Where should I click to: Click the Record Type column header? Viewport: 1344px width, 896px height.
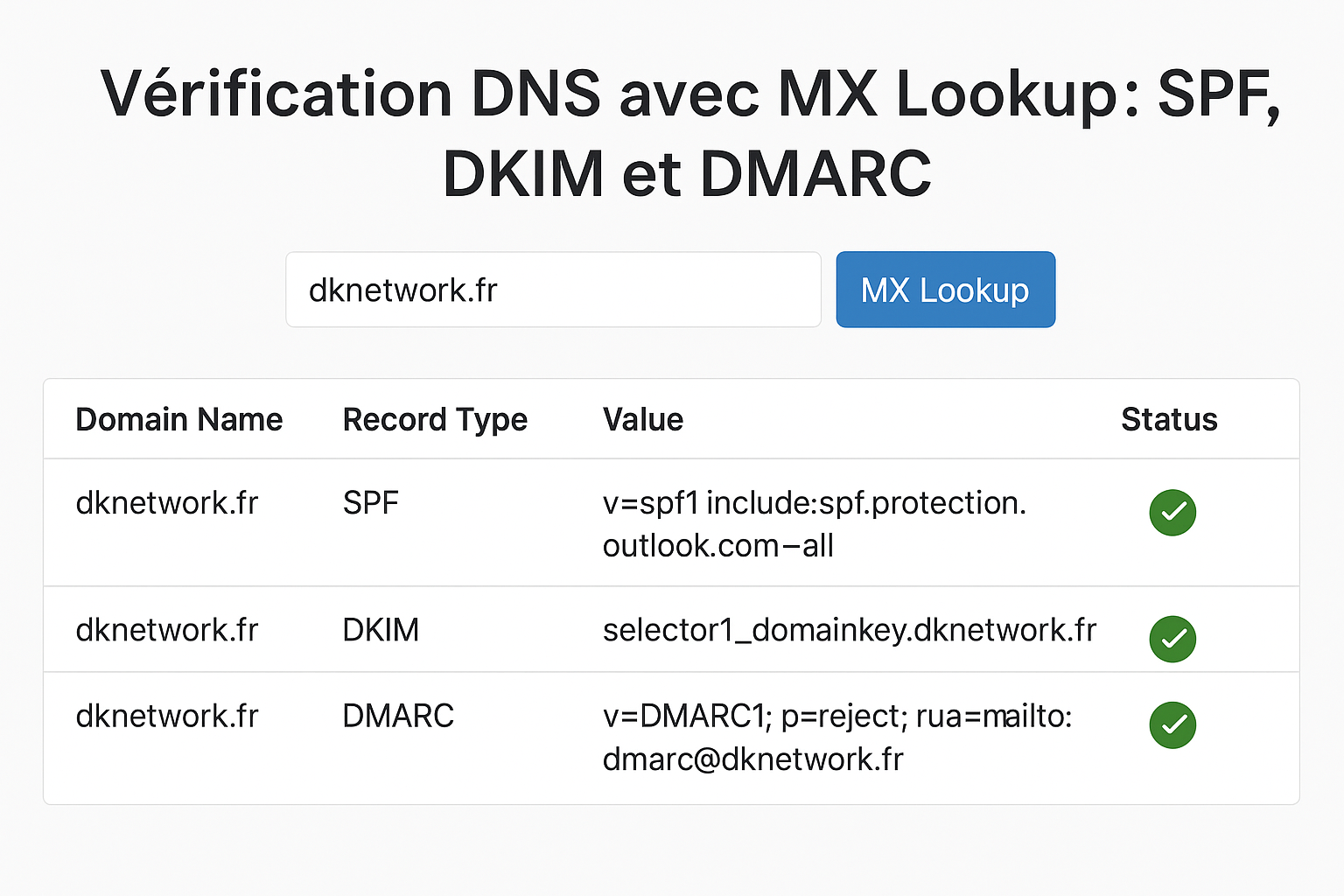435,419
